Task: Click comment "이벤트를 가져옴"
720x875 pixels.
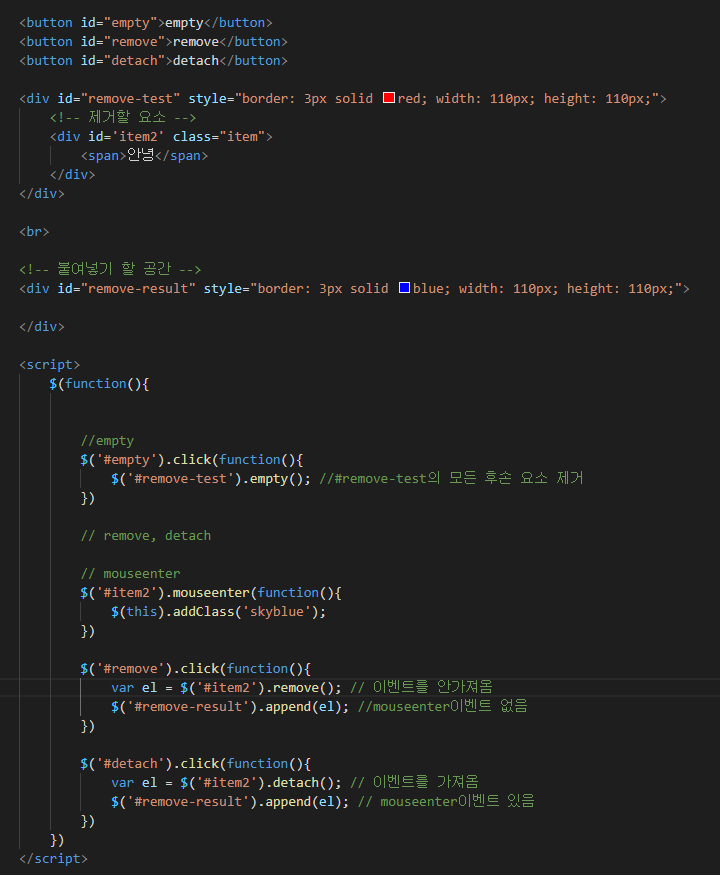Action: click(425, 782)
